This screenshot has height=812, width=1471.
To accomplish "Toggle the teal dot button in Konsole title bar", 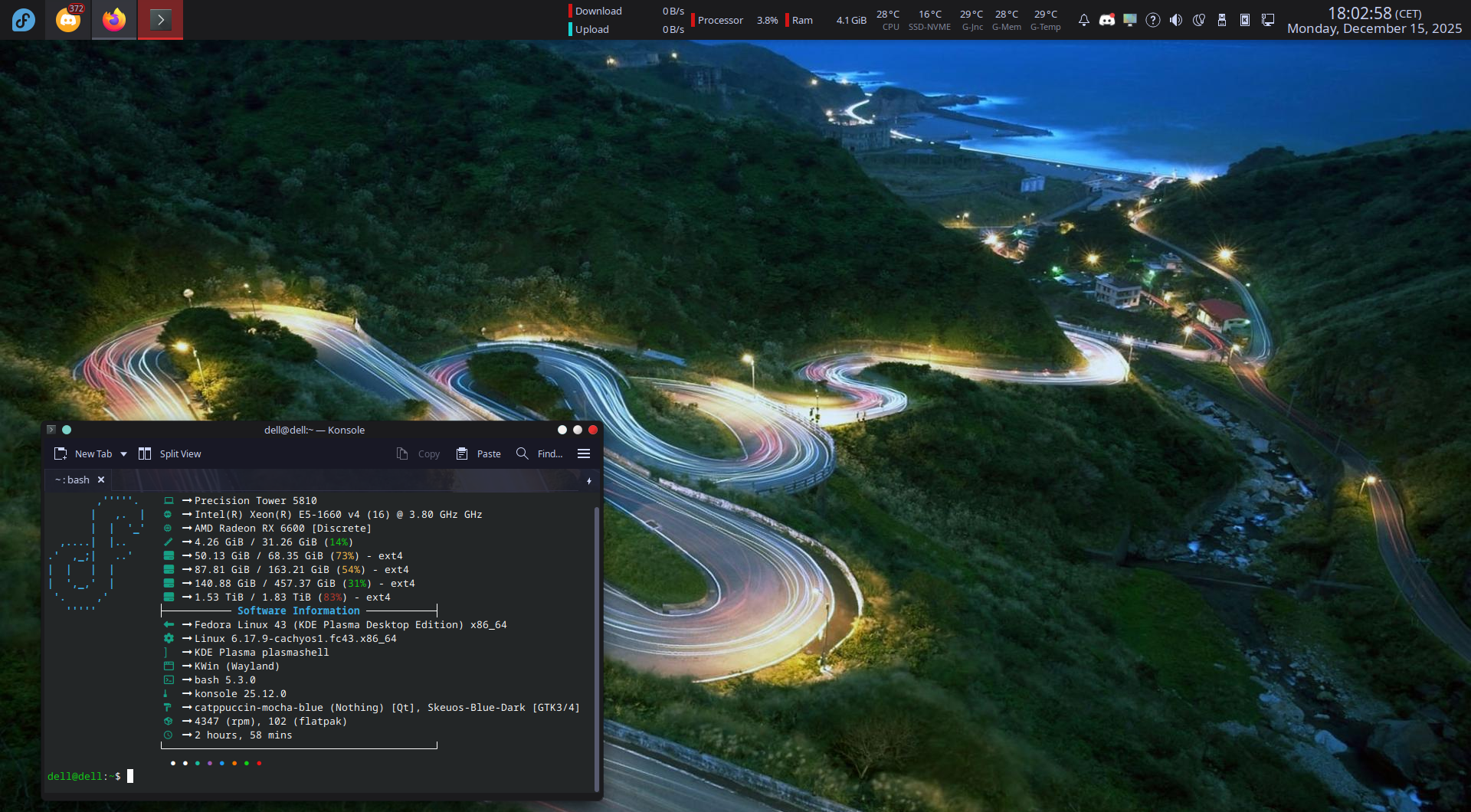I will pyautogui.click(x=67, y=430).
